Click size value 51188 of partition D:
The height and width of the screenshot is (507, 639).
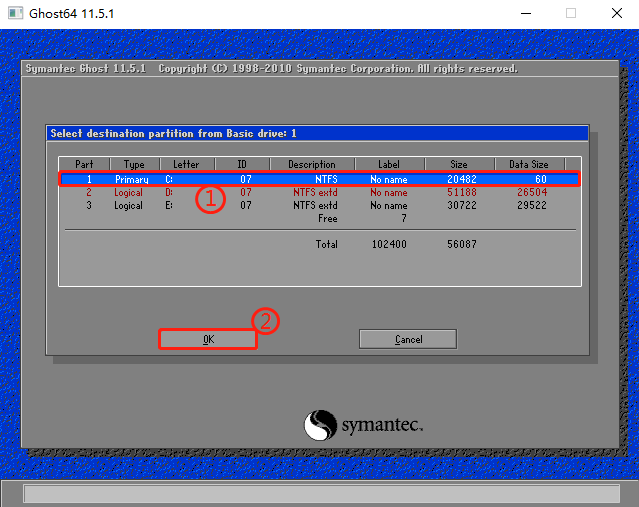click(x=462, y=192)
